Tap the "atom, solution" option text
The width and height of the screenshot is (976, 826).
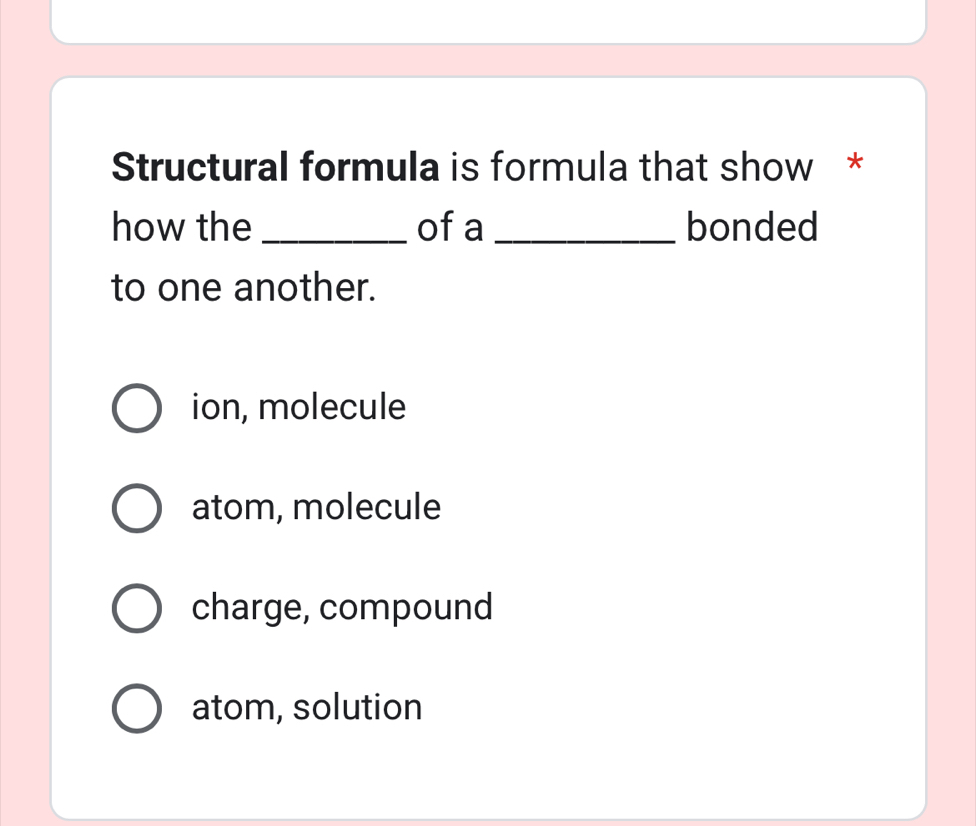pyautogui.click(x=307, y=708)
